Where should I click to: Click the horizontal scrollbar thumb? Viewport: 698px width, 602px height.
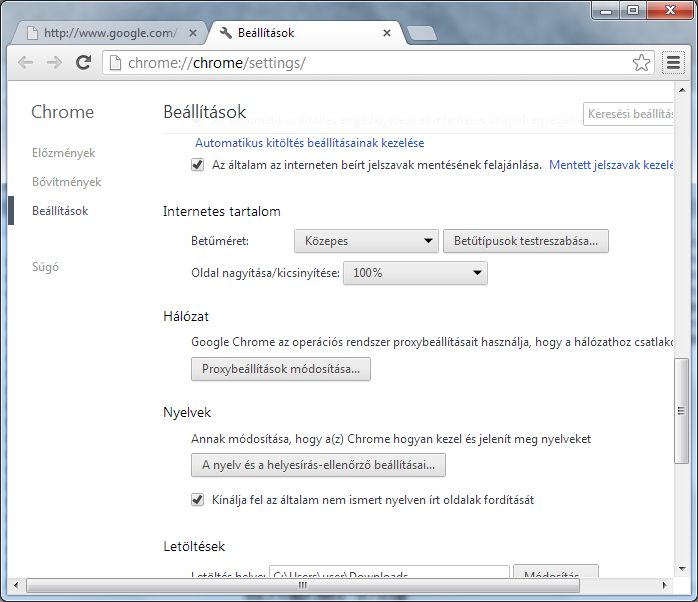tap(303, 586)
